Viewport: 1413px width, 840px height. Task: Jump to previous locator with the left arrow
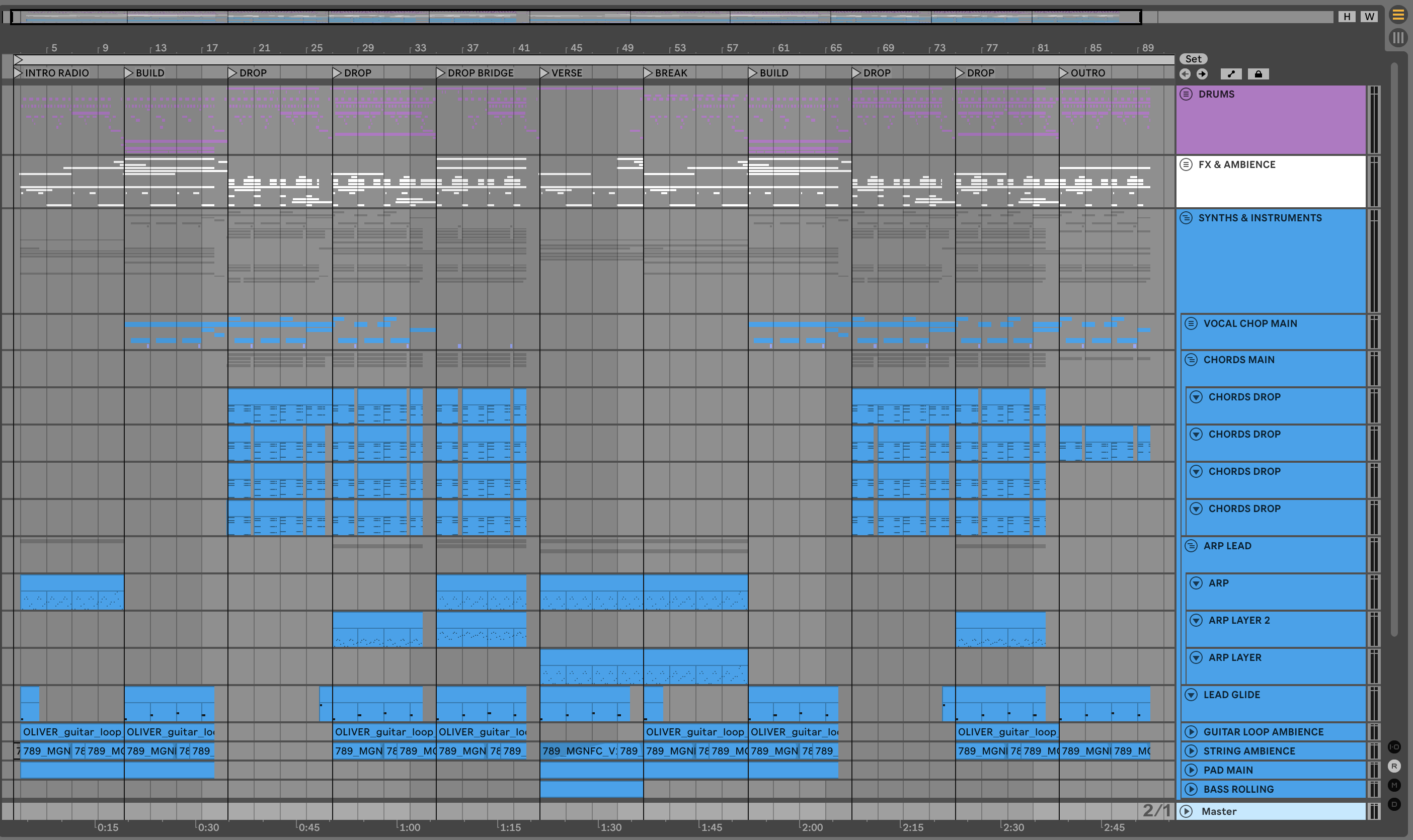tap(1185, 74)
